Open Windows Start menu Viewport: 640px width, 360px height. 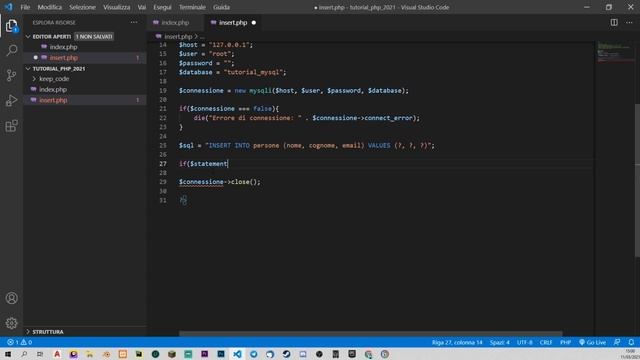[8, 354]
